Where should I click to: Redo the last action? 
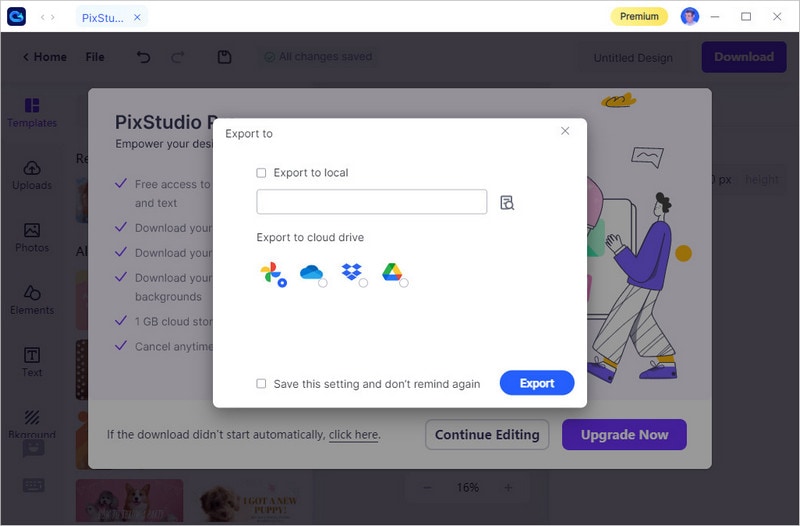[x=177, y=57]
